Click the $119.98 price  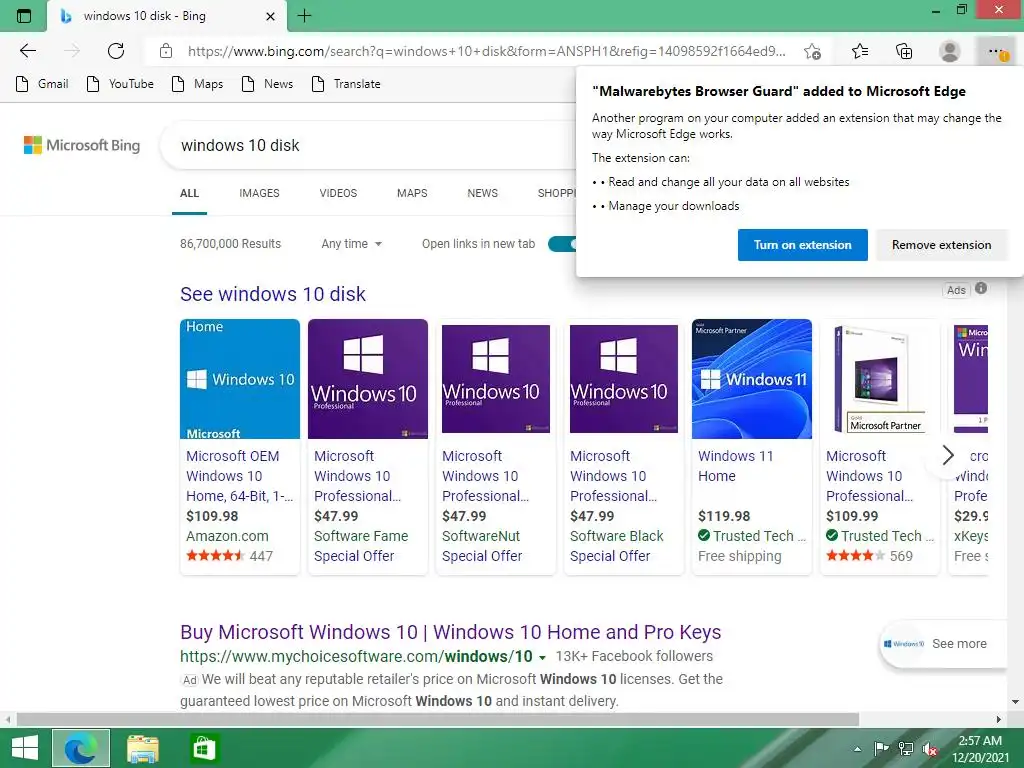click(724, 516)
